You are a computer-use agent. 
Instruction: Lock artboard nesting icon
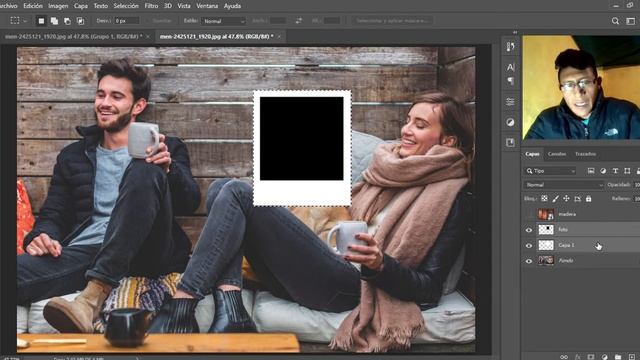pos(577,199)
